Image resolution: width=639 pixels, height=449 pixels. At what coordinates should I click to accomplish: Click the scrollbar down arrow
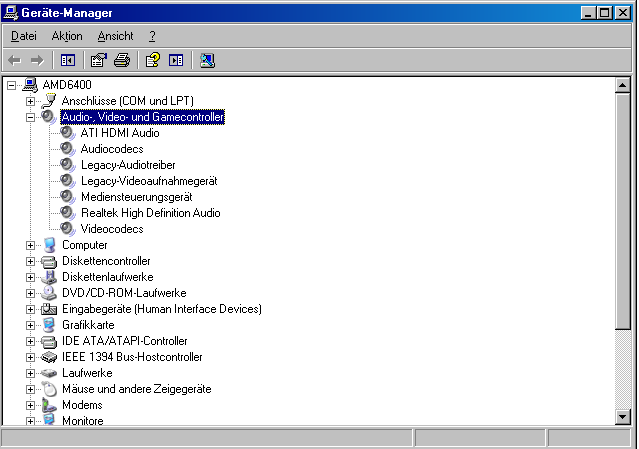(623, 416)
